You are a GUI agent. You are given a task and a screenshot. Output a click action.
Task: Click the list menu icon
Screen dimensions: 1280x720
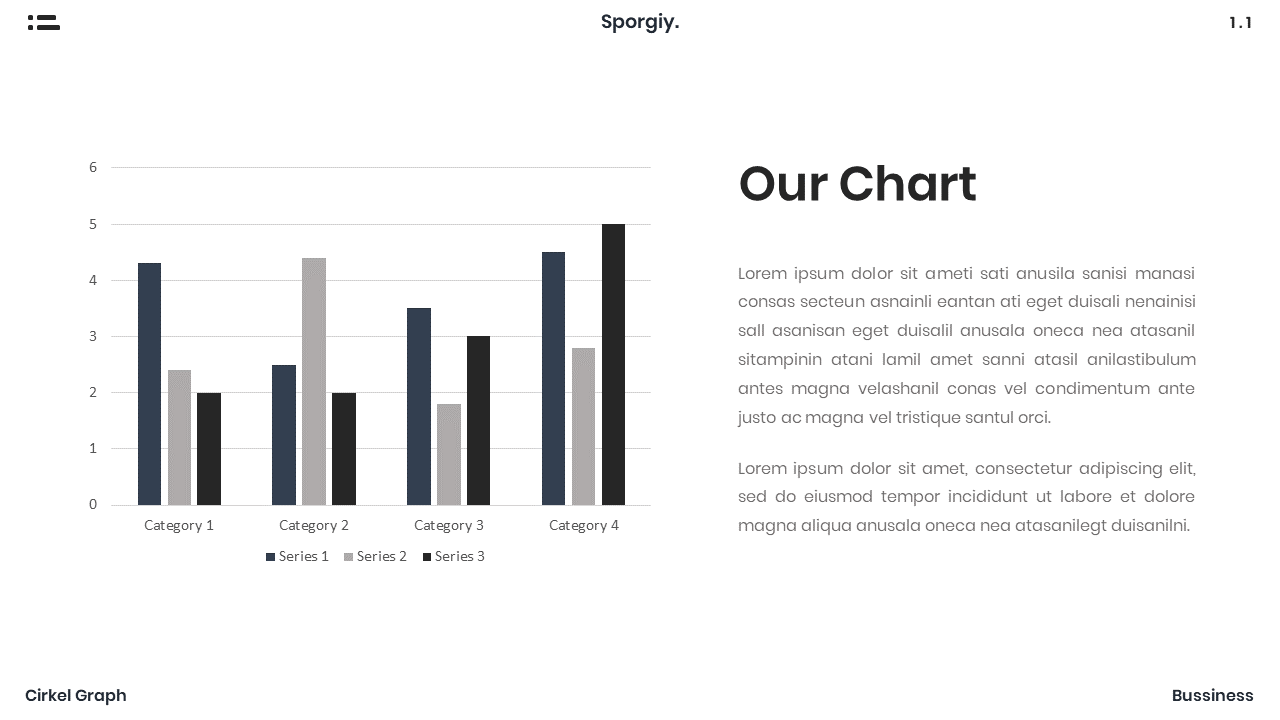tap(44, 23)
